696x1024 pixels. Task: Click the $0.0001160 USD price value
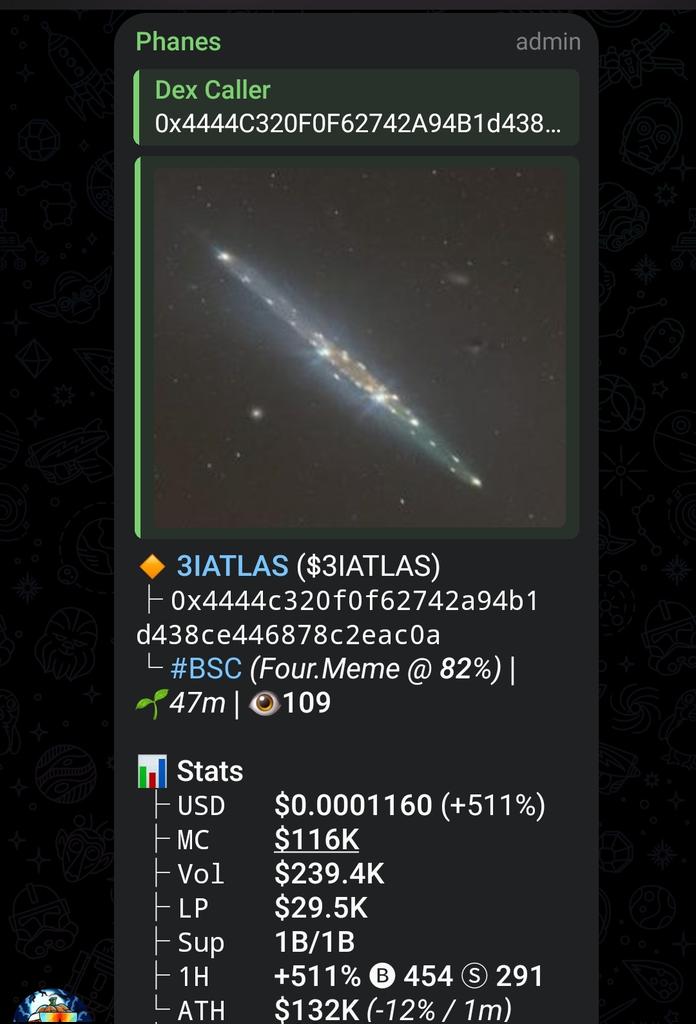[x=353, y=805]
